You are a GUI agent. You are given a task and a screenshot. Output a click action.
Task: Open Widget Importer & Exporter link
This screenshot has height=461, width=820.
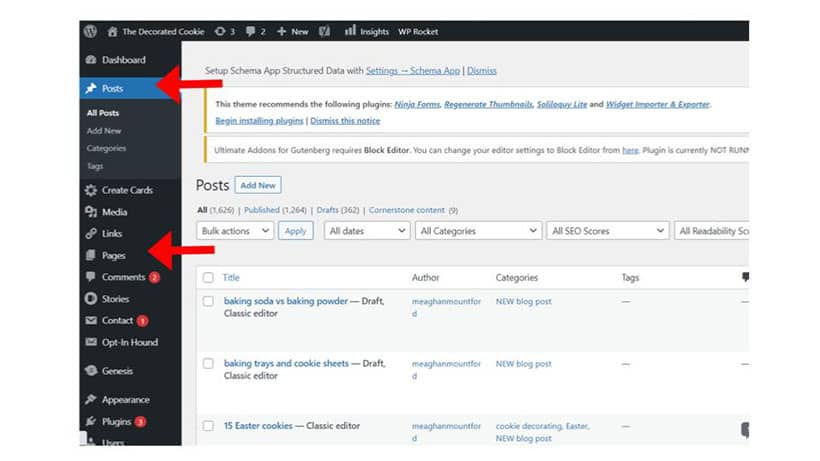click(657, 105)
